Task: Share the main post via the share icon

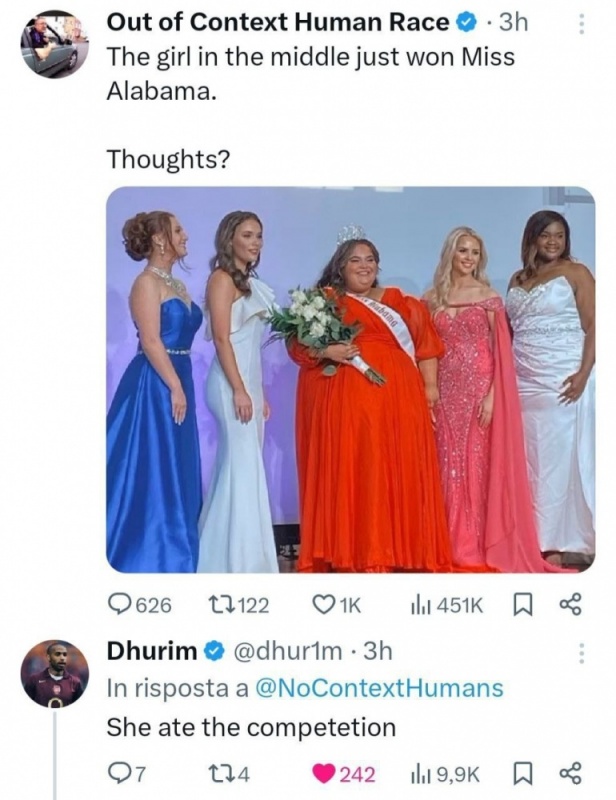Action: point(571,606)
